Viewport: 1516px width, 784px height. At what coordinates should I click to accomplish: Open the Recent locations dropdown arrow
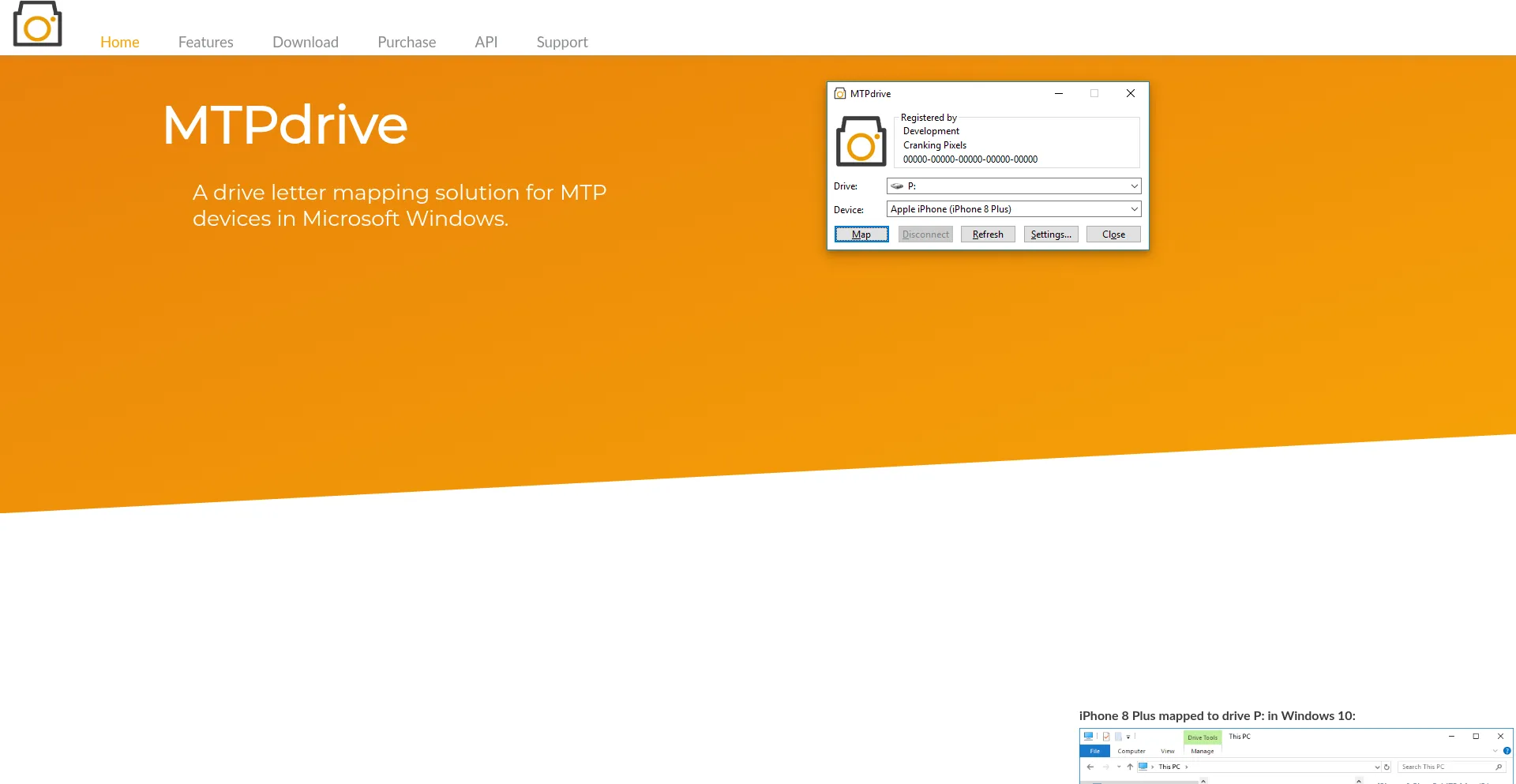(1119, 767)
